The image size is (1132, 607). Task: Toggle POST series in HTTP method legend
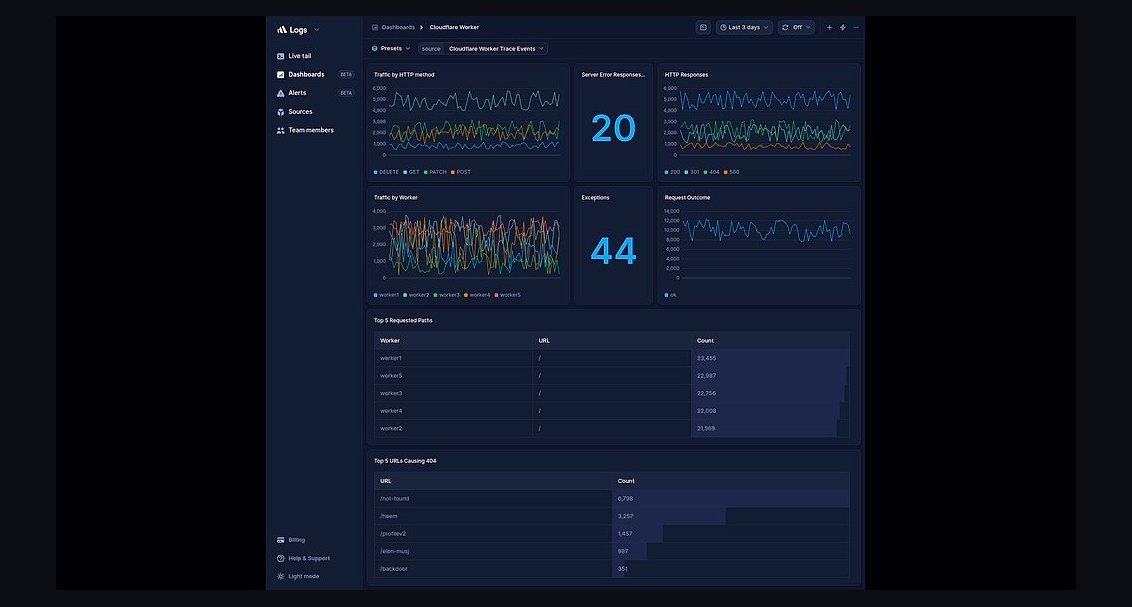click(461, 172)
